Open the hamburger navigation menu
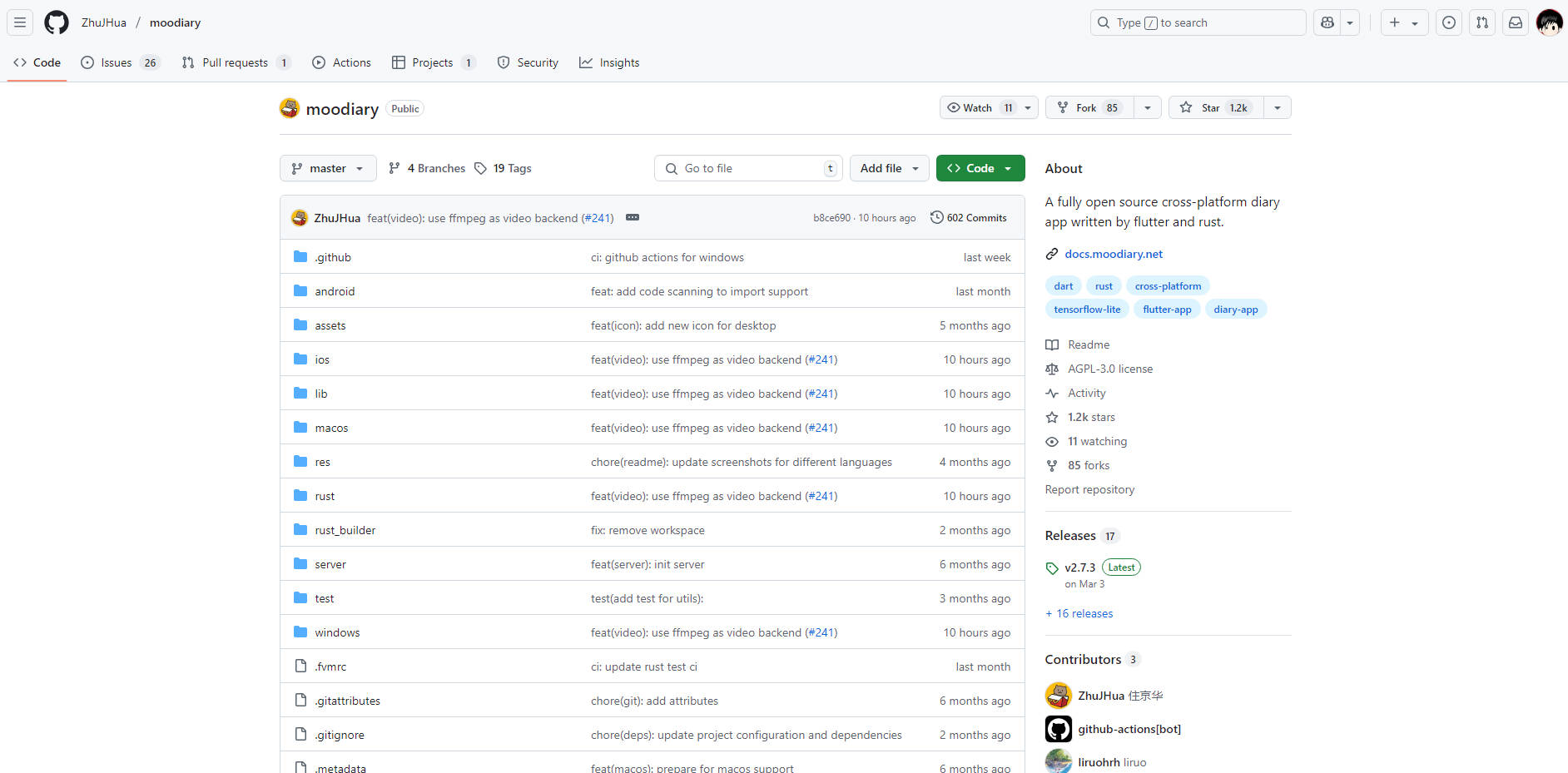The image size is (1568, 773). point(20,22)
